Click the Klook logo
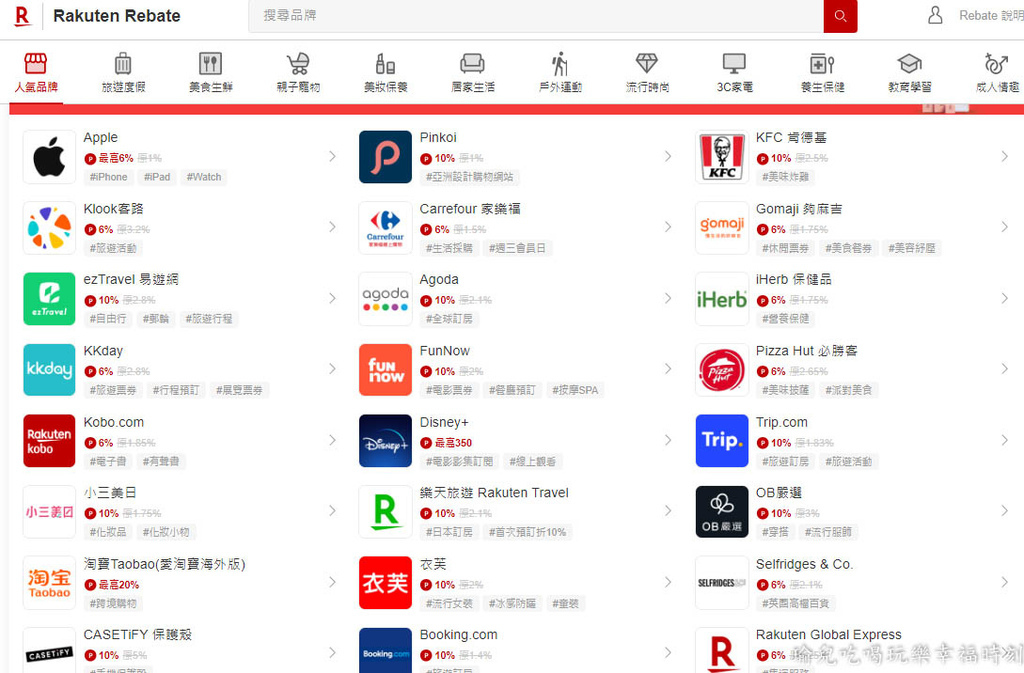This screenshot has width=1024, height=673. [x=50, y=228]
